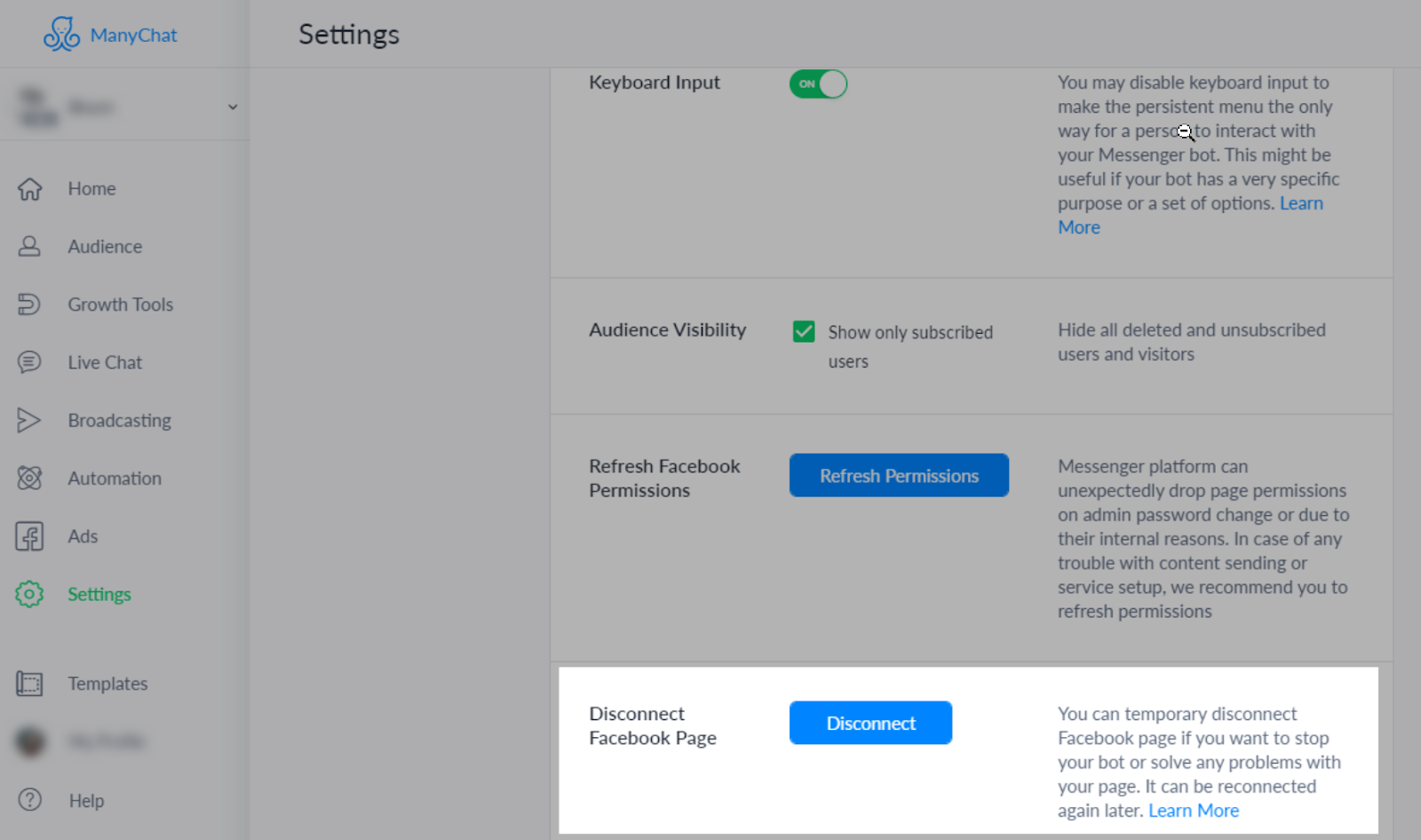This screenshot has height=840, width=1421.
Task: Click the Live Chat bubble icon
Action: [x=29, y=362]
